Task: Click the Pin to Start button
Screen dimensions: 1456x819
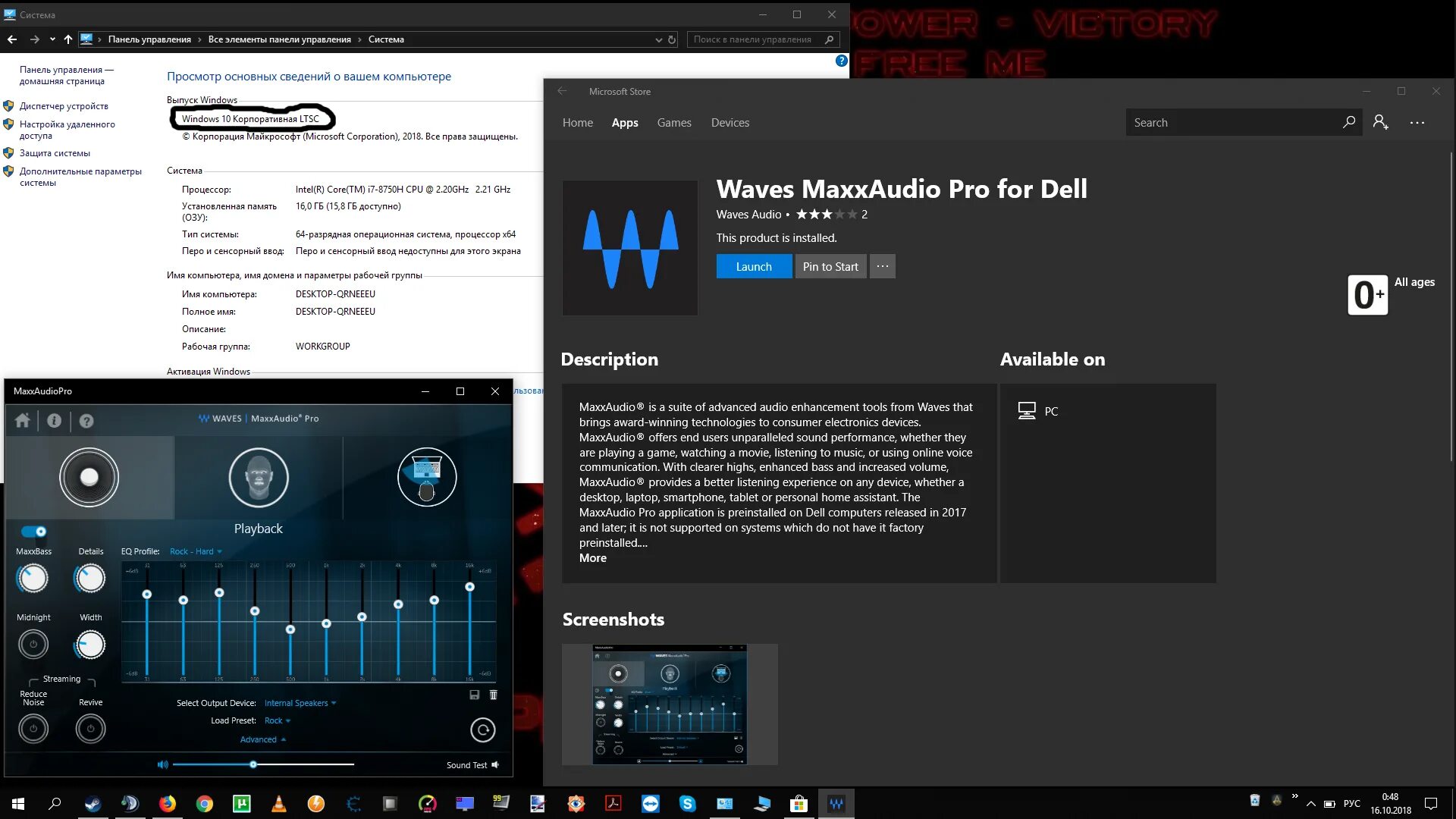Action: 830,266
